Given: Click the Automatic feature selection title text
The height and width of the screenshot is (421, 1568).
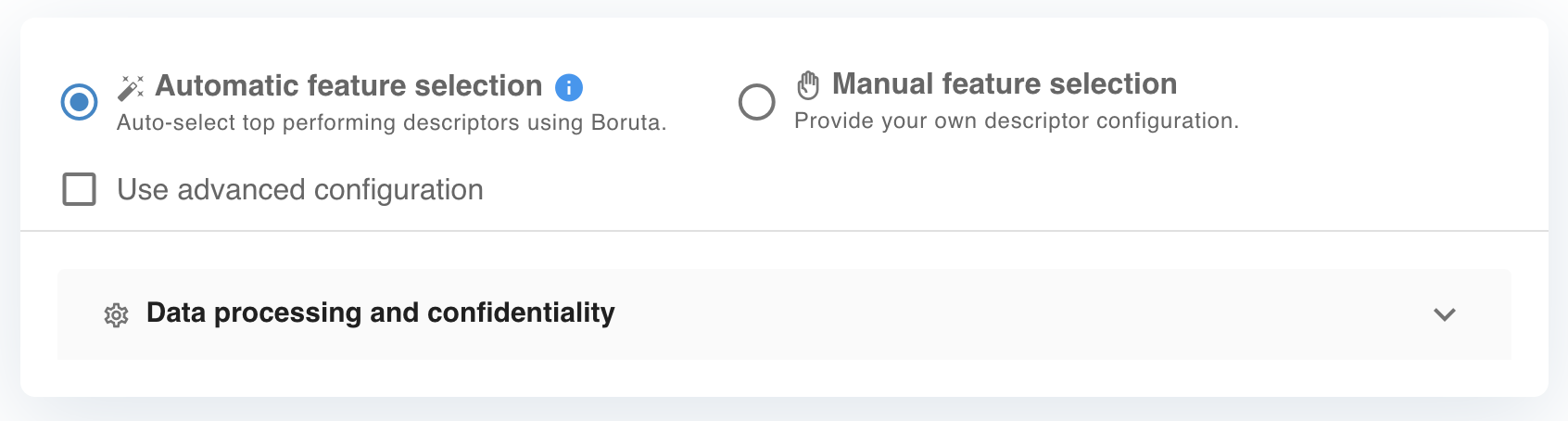Looking at the screenshot, I should [348, 85].
